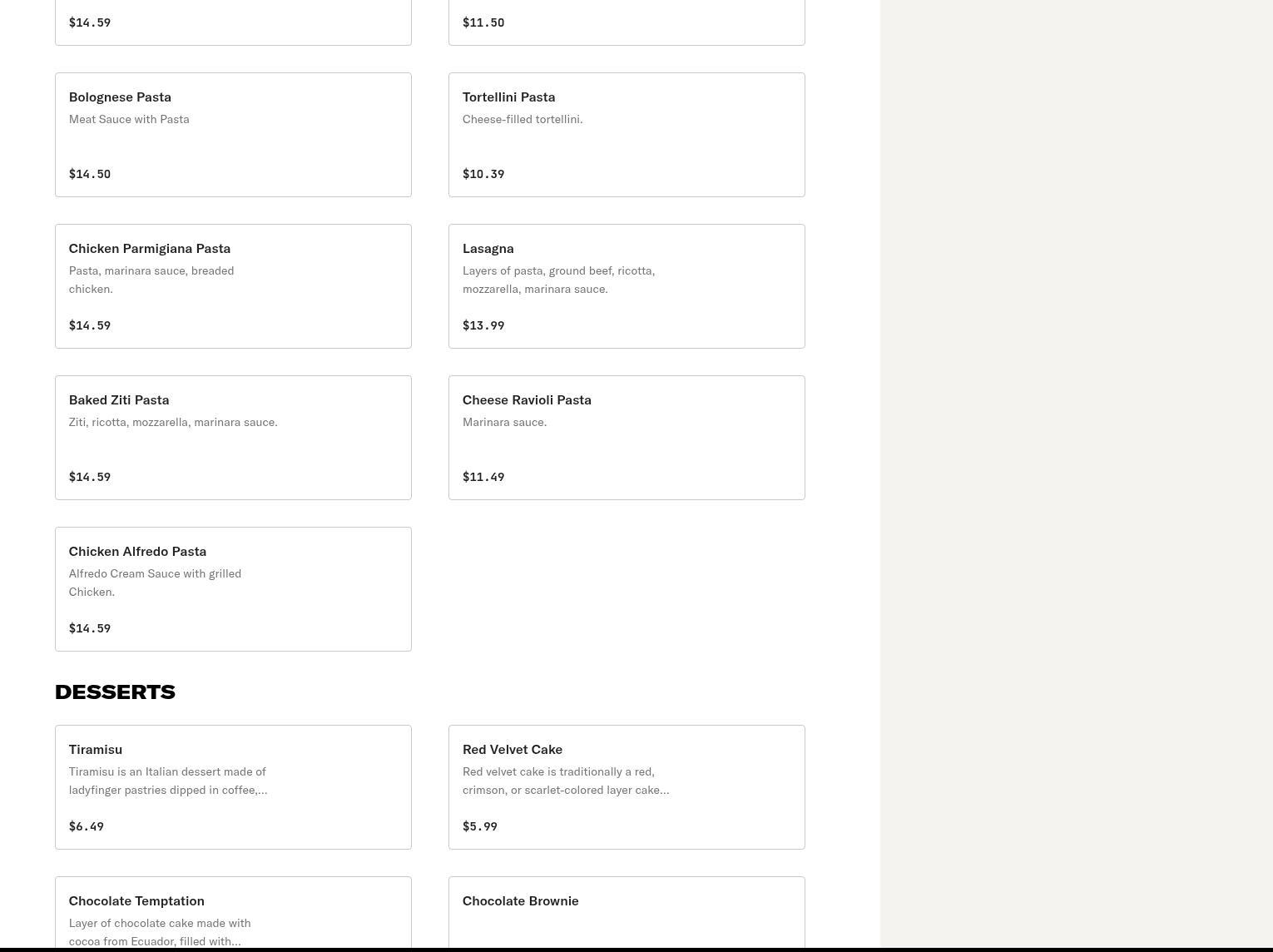The width and height of the screenshot is (1273, 952).
Task: Choose the Chocolate Brownie dessert card
Action: 627,913
